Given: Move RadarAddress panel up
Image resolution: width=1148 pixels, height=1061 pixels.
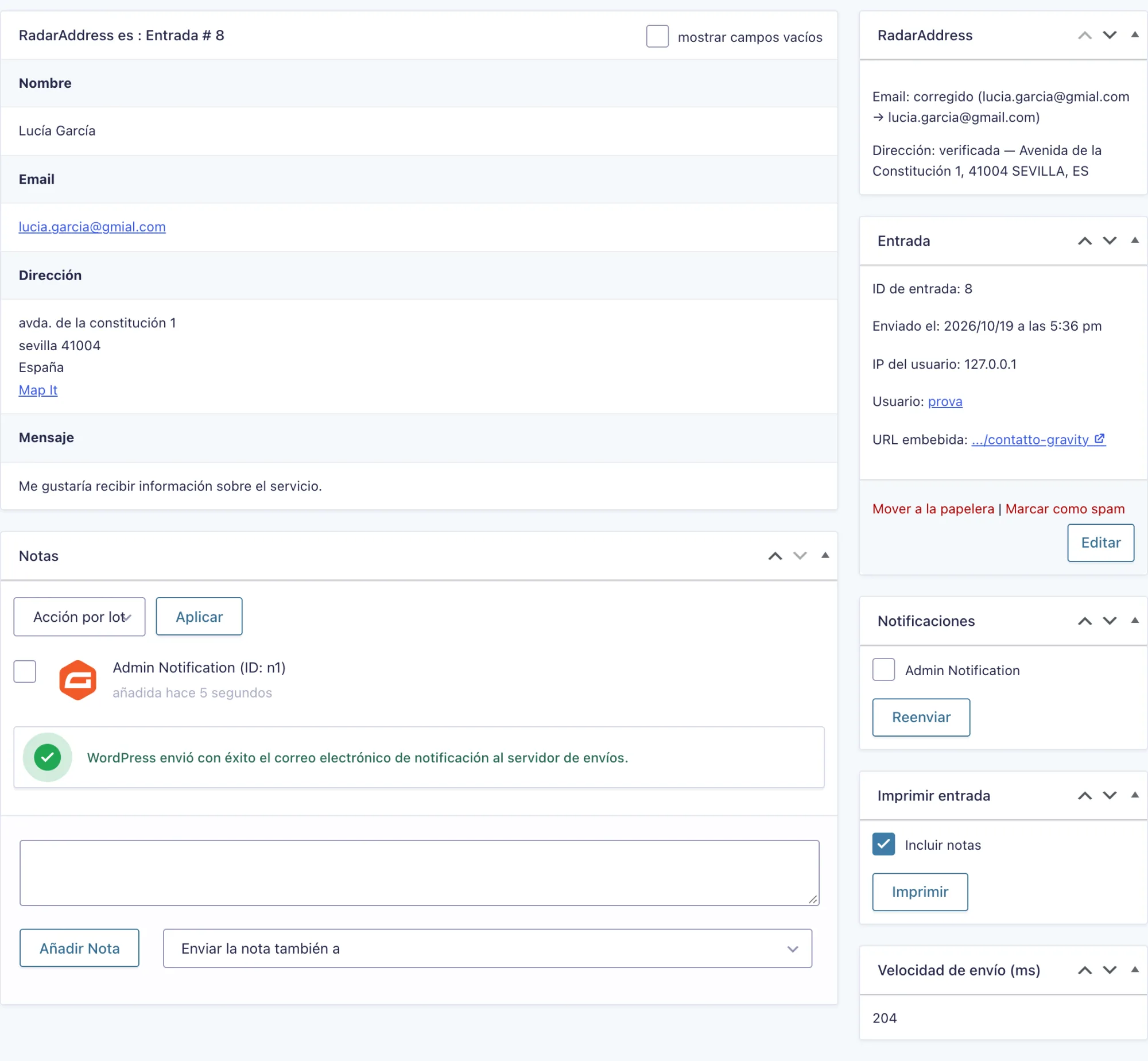Looking at the screenshot, I should [x=1084, y=36].
